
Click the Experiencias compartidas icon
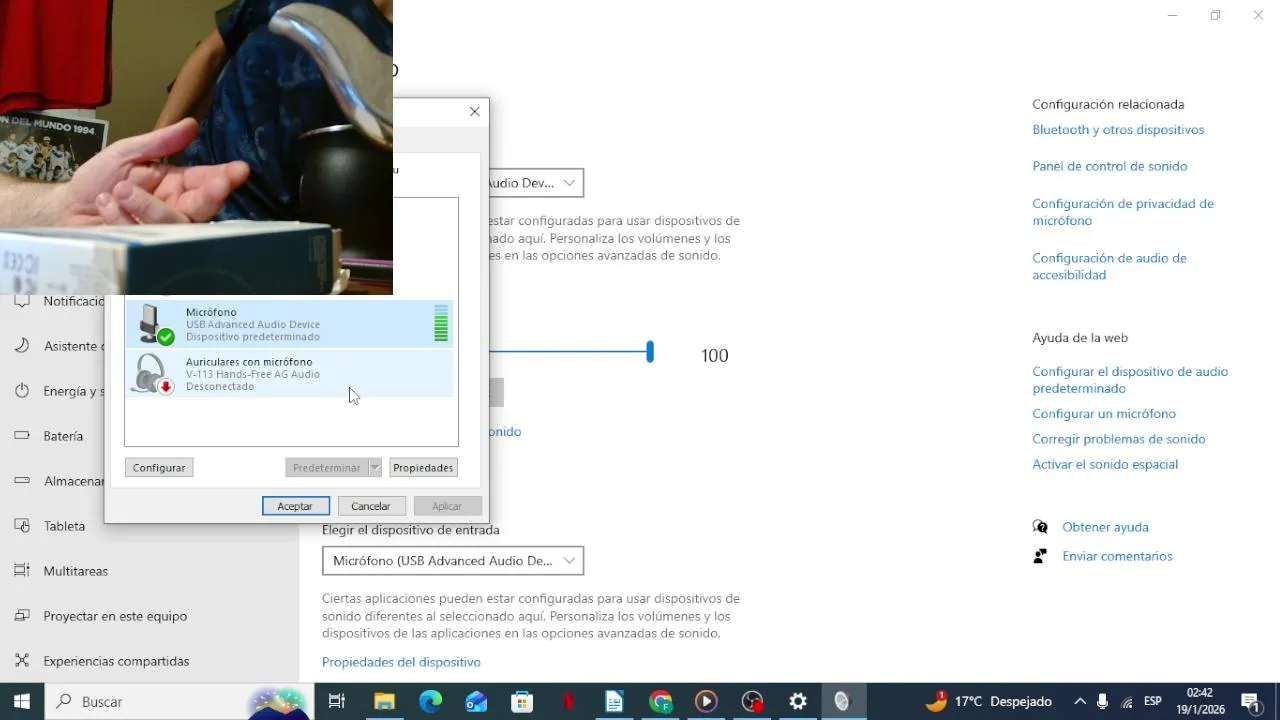point(22,661)
